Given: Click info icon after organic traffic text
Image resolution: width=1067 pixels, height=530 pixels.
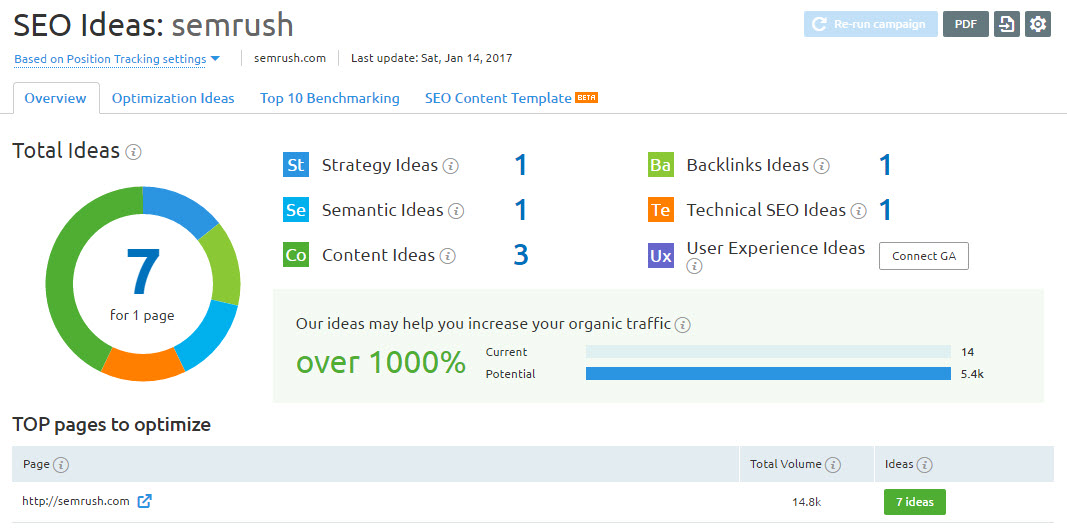Looking at the screenshot, I should (x=683, y=325).
